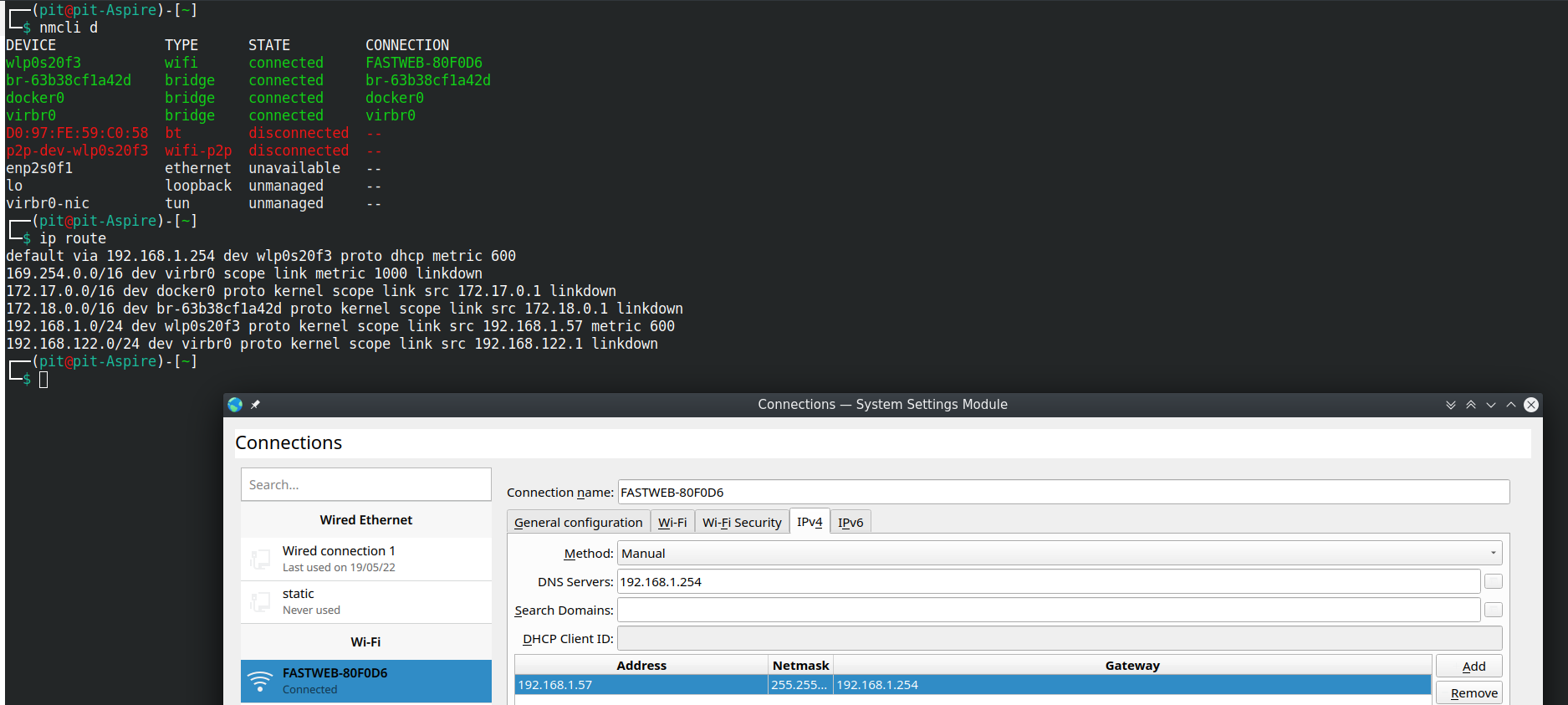Switch to the Wi-Fi tab

pos(672,522)
